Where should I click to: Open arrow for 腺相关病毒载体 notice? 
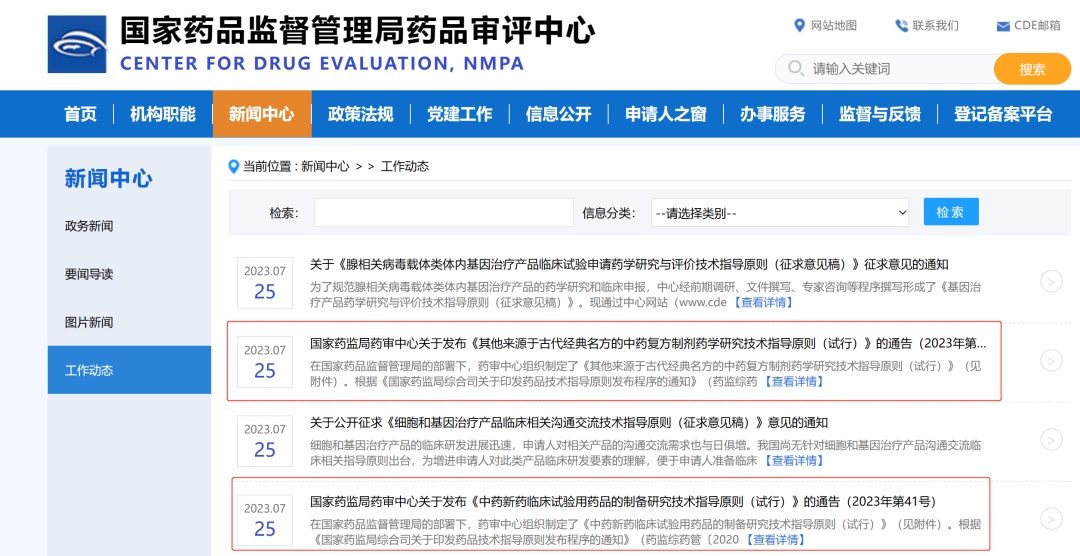pyautogui.click(x=1051, y=281)
